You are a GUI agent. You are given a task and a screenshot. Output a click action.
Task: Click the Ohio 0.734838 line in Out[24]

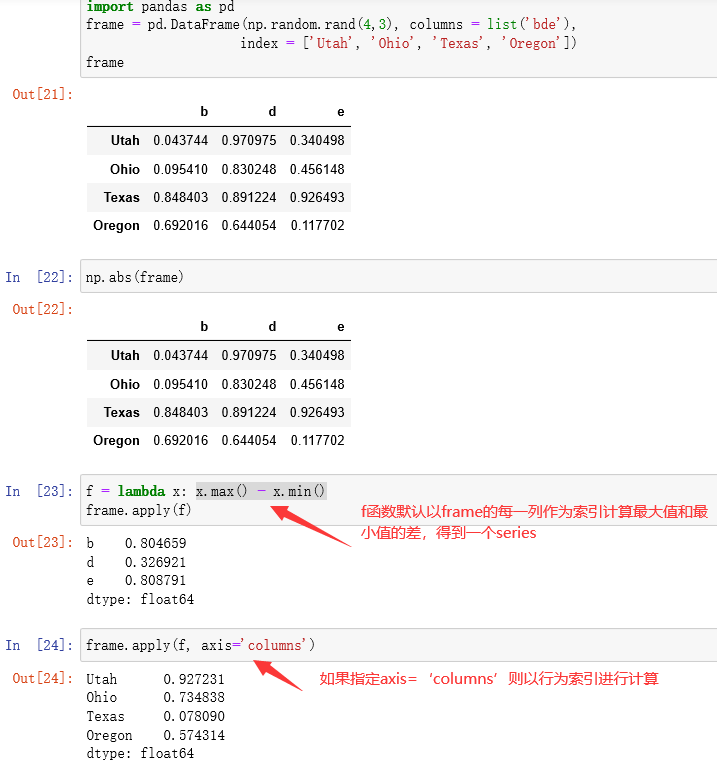[x=156, y=697]
